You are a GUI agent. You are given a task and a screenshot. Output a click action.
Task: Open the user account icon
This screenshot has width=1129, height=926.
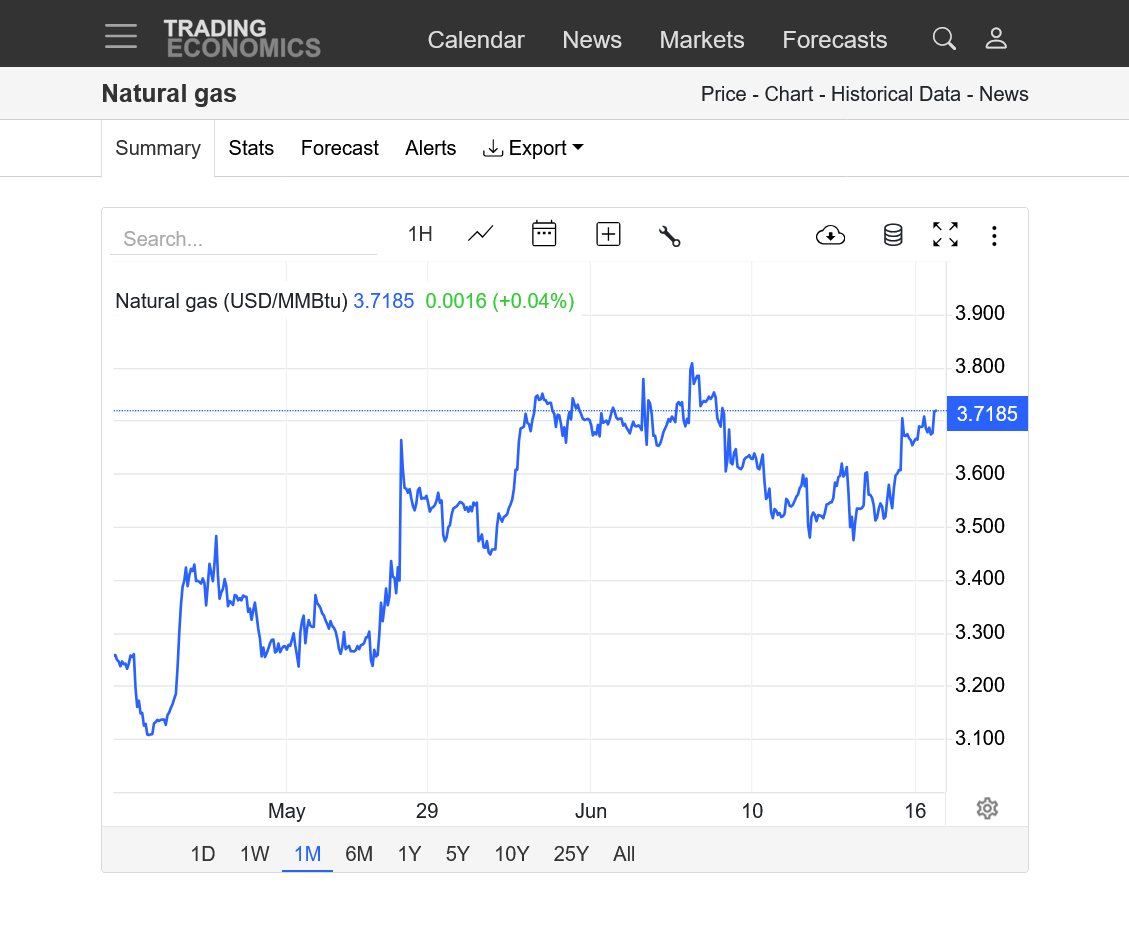pyautogui.click(x=996, y=39)
